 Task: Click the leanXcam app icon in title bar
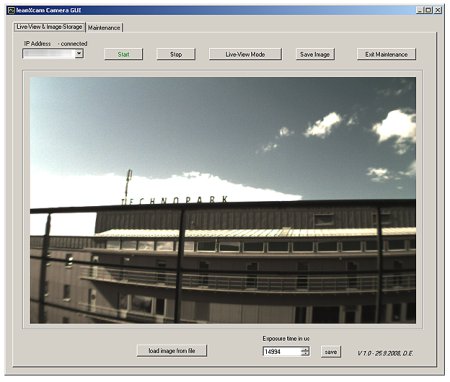pos(11,10)
